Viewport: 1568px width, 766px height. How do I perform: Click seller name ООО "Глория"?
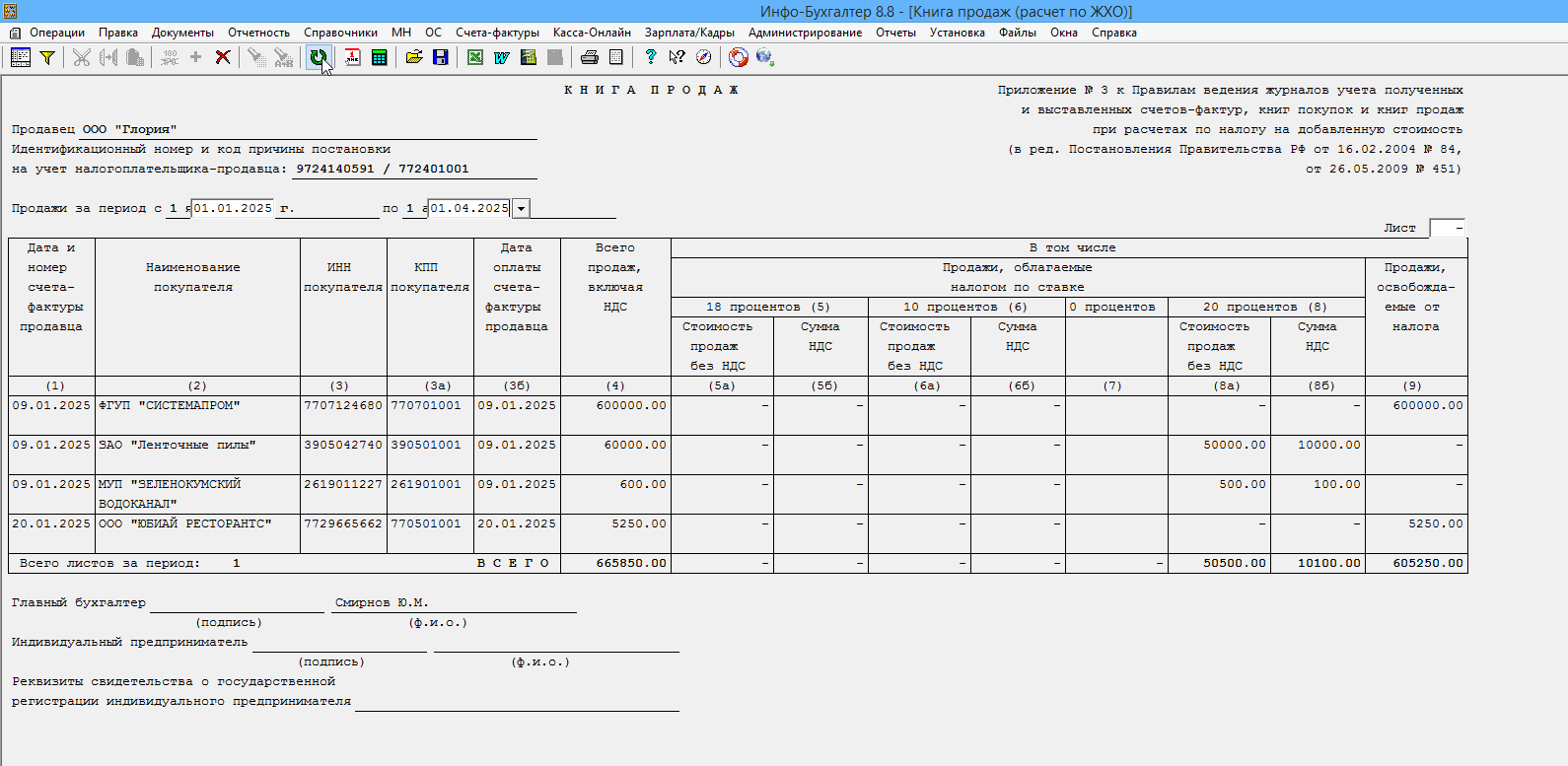click(130, 129)
